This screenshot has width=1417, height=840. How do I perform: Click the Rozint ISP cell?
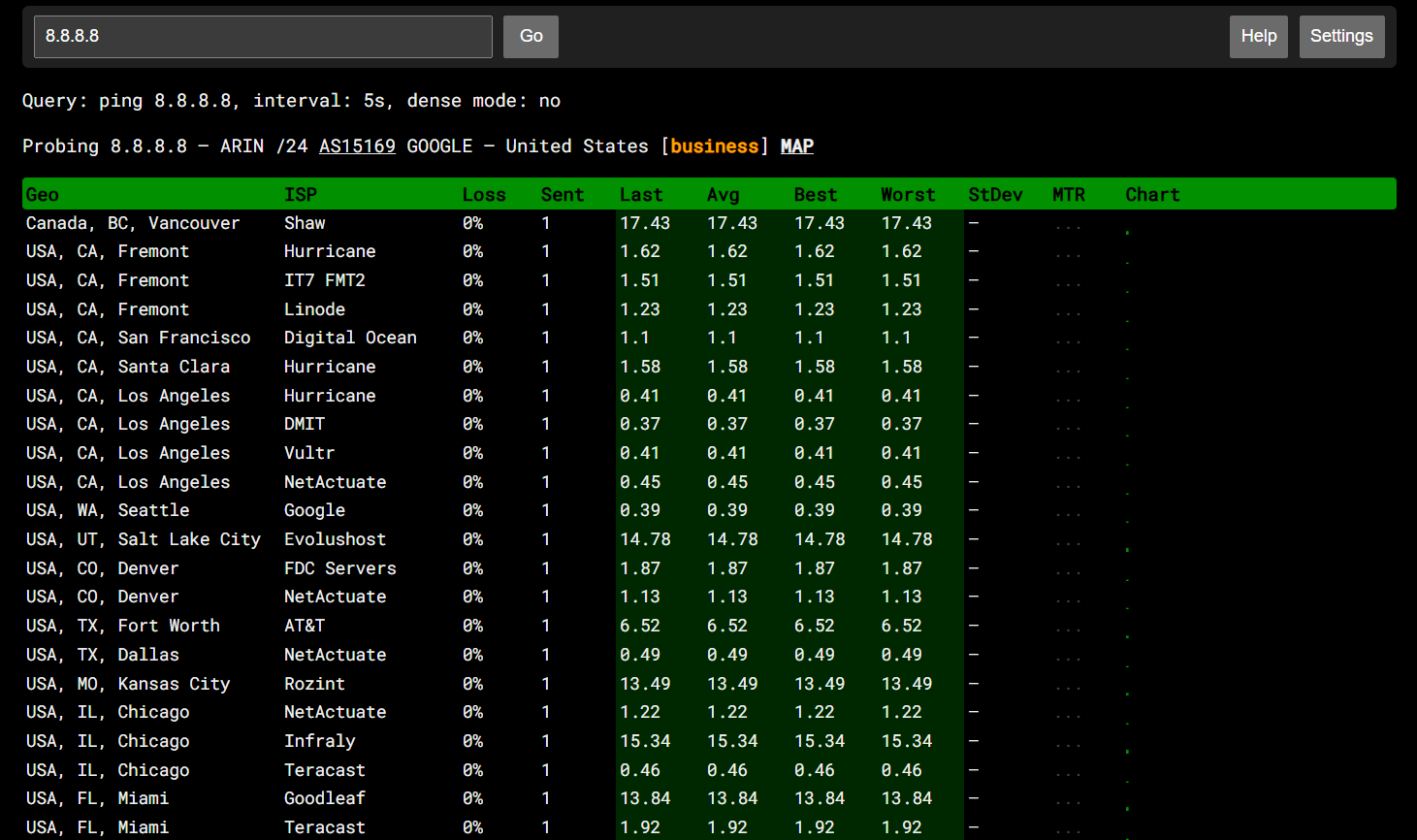coord(314,684)
